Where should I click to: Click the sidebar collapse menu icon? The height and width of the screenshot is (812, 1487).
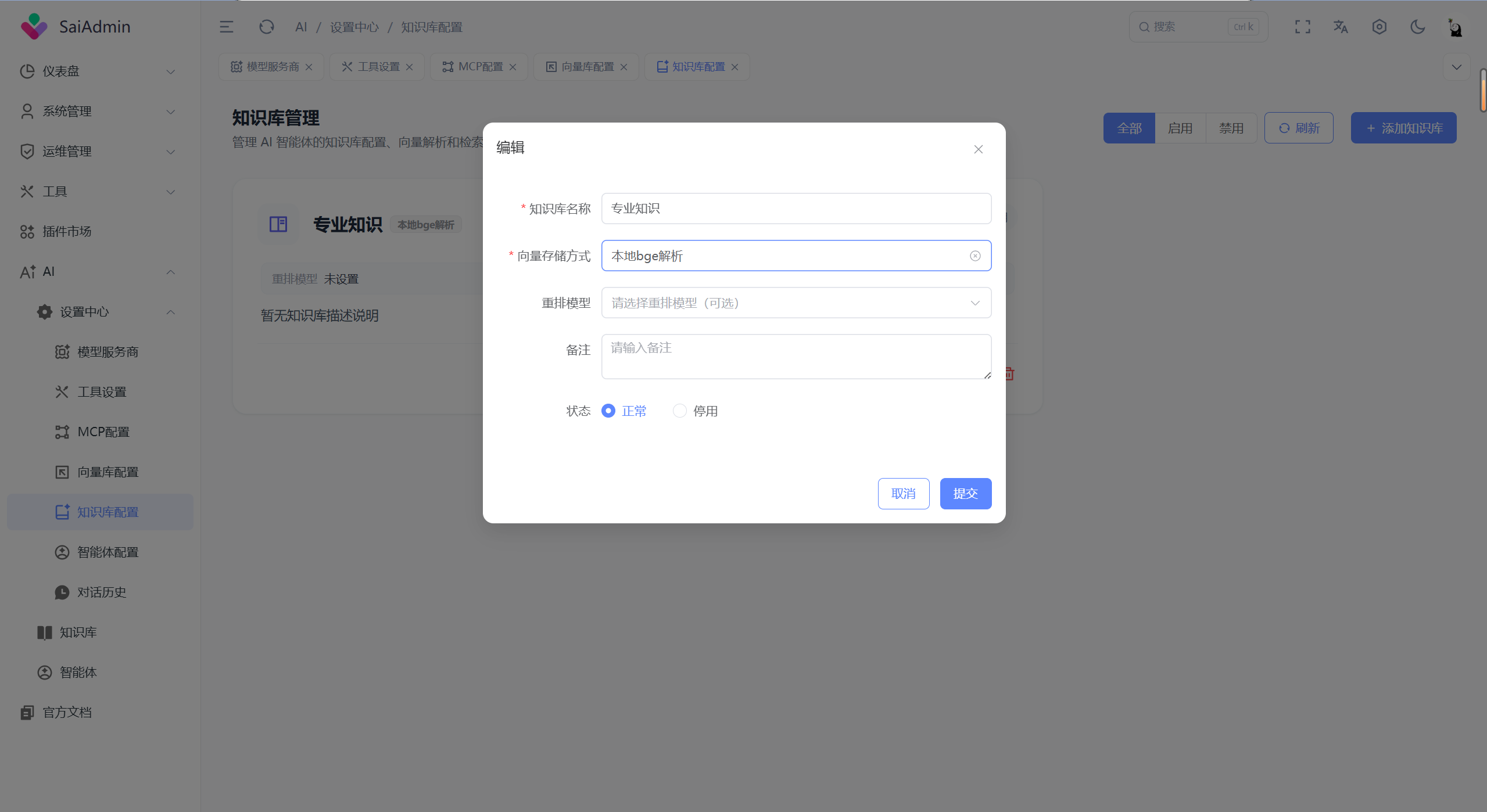(x=226, y=27)
